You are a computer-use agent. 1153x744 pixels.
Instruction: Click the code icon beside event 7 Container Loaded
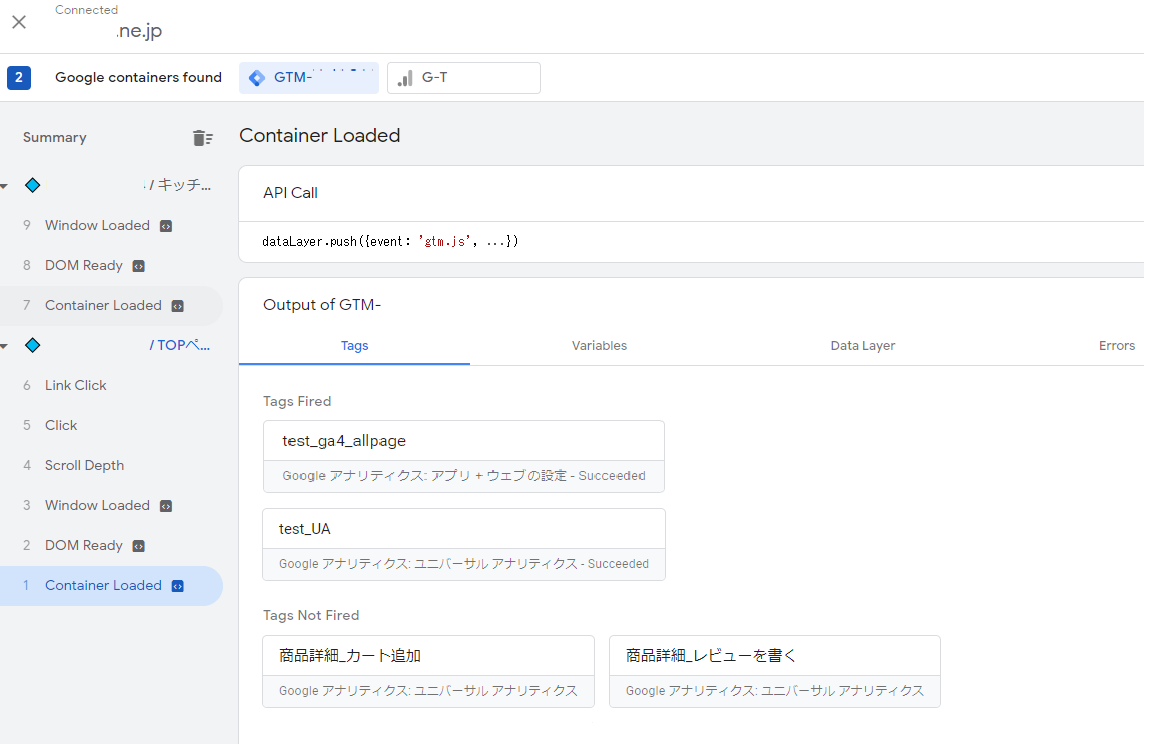tap(177, 306)
